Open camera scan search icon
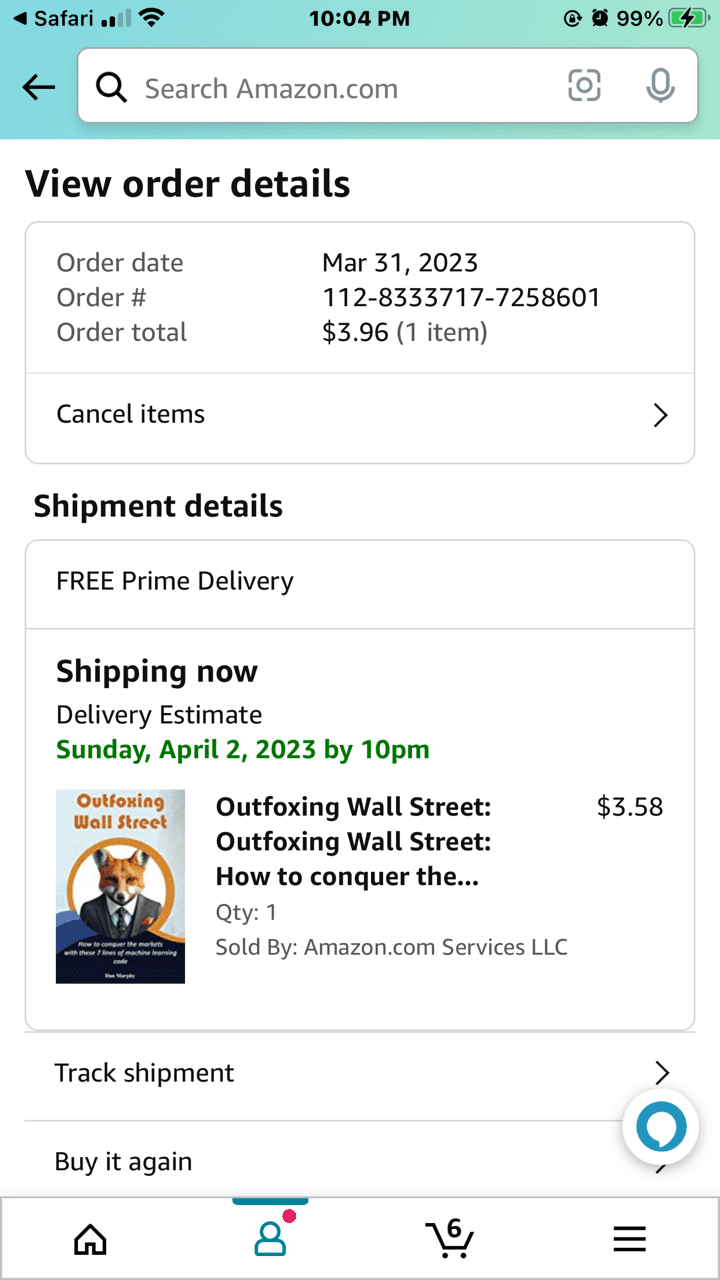 [584, 87]
